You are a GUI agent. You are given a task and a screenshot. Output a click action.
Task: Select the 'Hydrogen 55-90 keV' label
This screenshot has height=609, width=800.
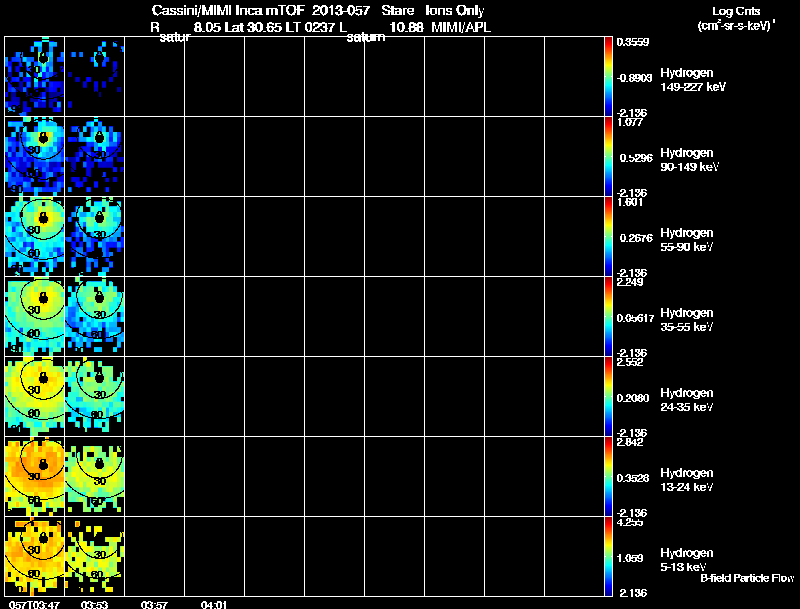[x=687, y=240]
